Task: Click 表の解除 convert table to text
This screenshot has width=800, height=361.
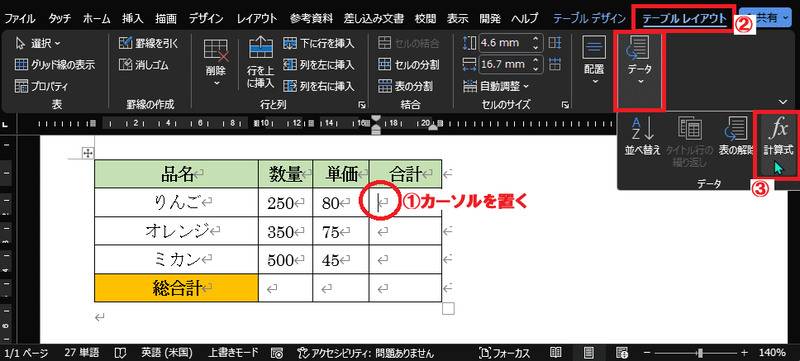Action: 735,136
